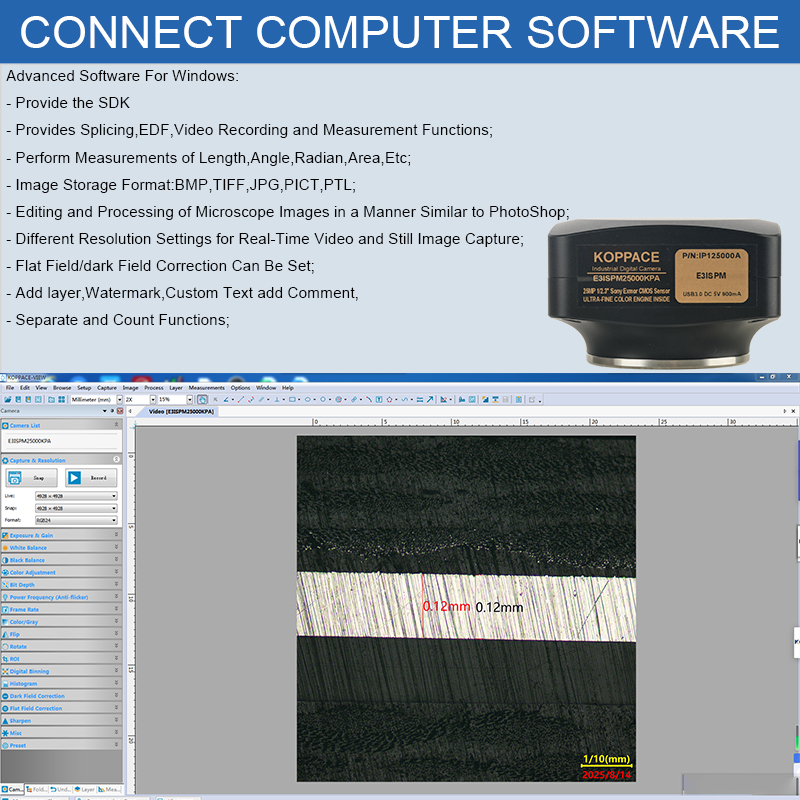Click the White Balance panel icon

[5, 548]
